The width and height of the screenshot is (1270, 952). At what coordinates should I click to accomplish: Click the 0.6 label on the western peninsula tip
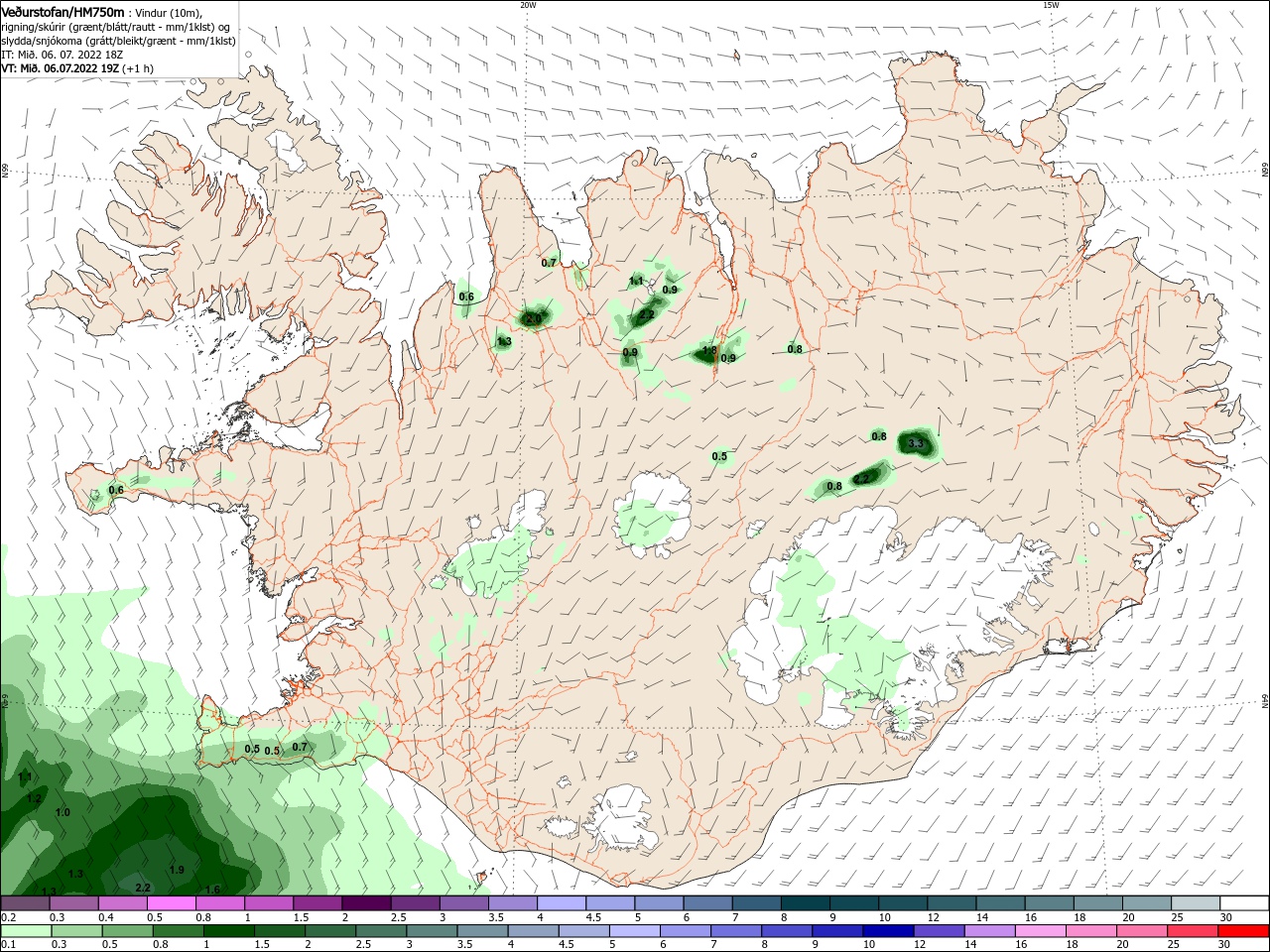pyautogui.click(x=116, y=490)
